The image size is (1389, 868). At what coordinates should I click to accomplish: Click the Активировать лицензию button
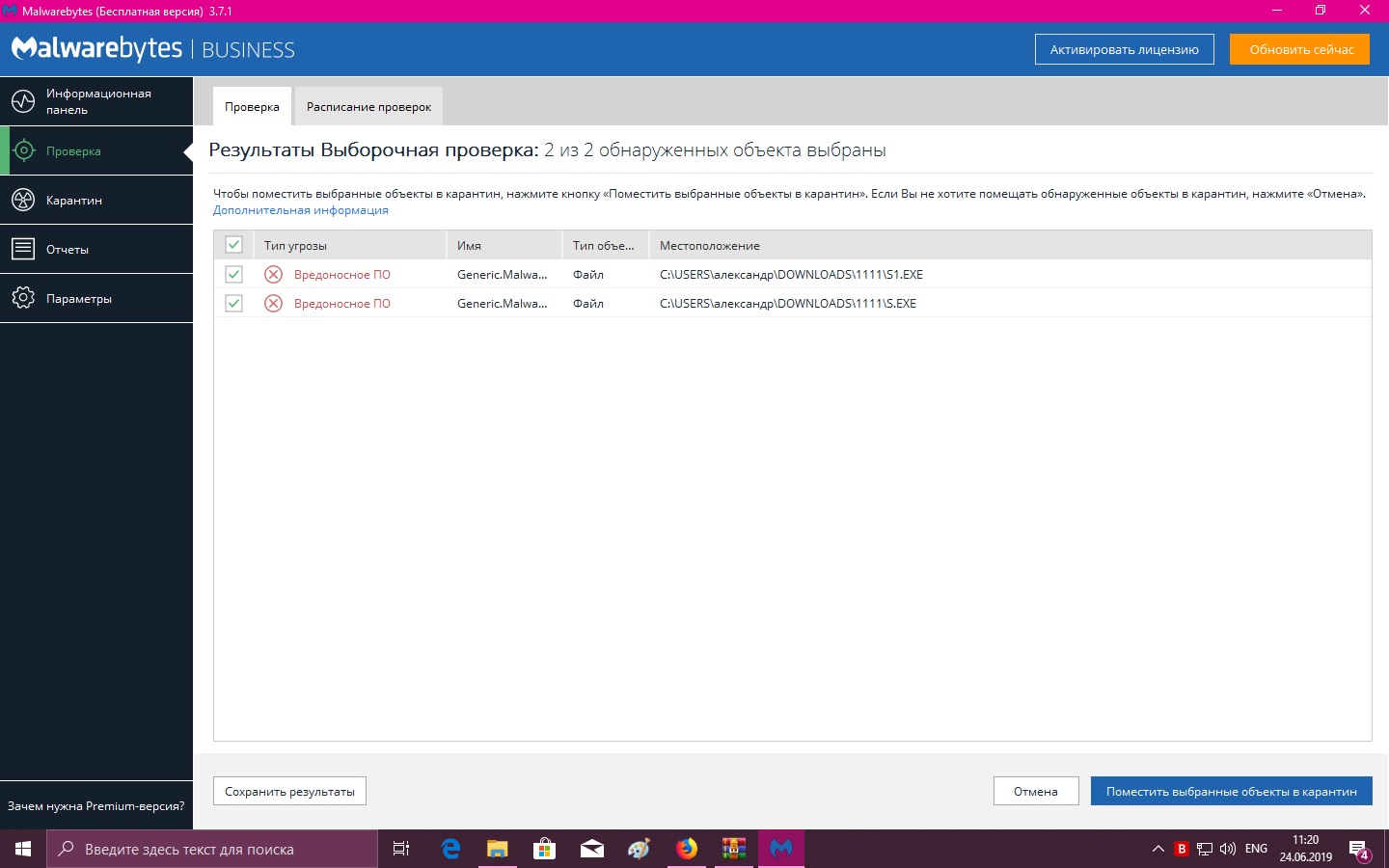pos(1124,49)
